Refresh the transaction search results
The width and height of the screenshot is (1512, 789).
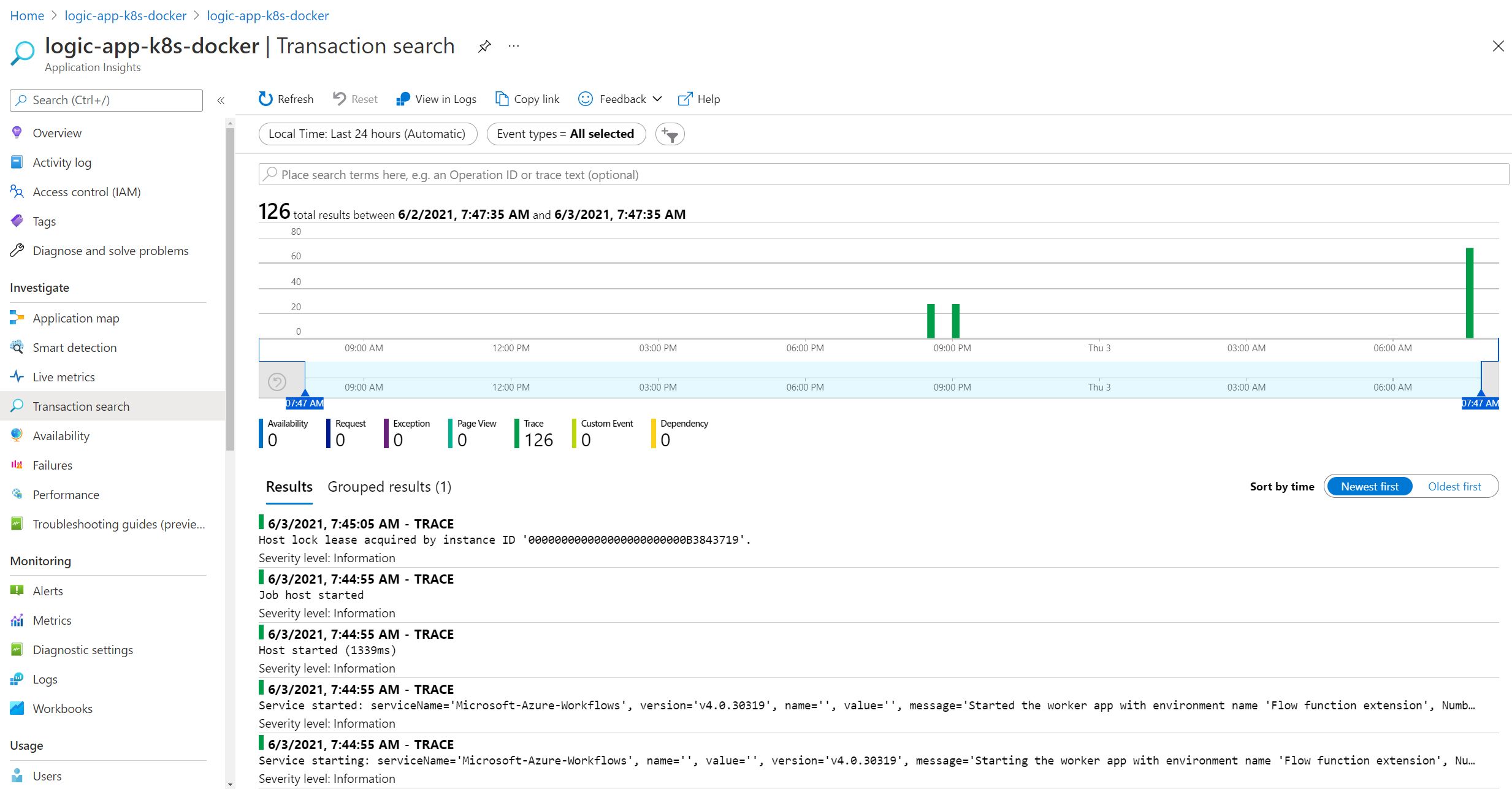(286, 99)
